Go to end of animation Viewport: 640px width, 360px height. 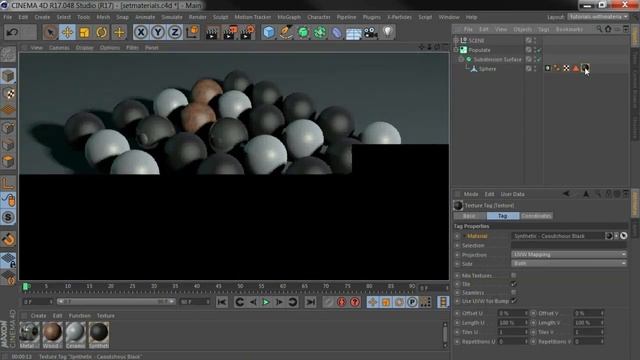(x=310, y=302)
